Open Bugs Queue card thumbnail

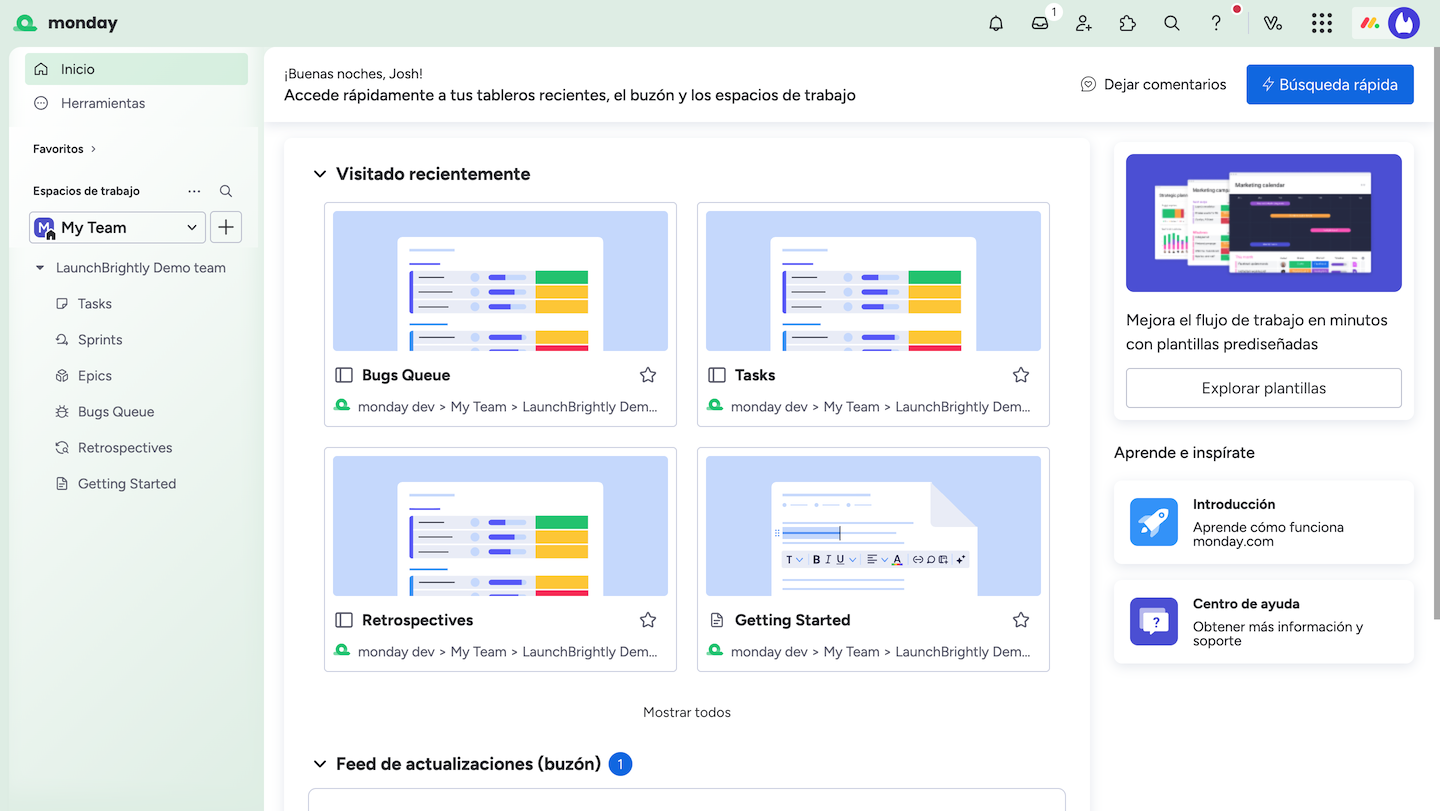click(x=500, y=281)
